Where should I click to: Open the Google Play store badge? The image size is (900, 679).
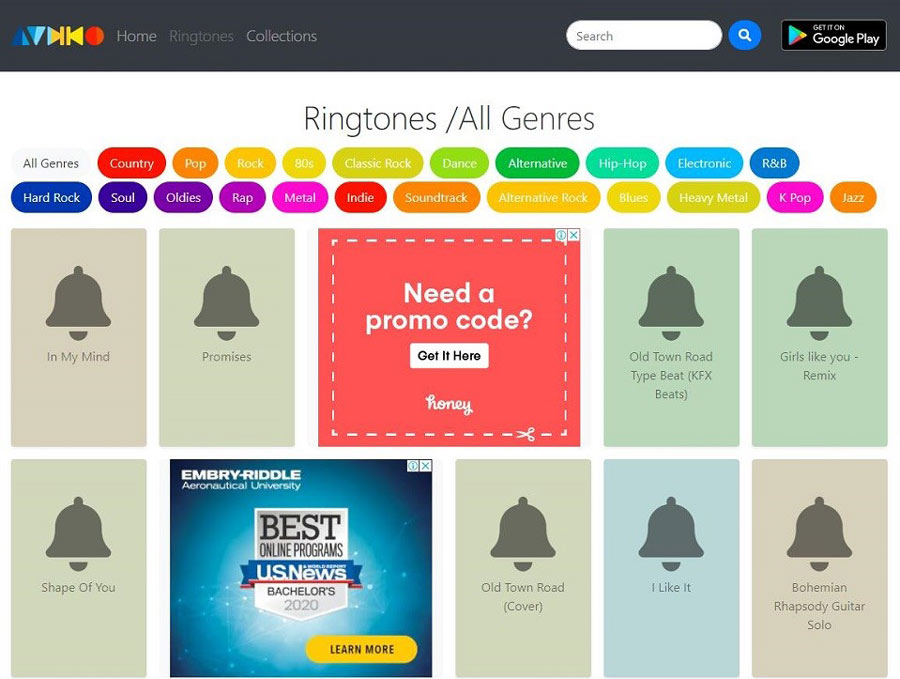(833, 36)
